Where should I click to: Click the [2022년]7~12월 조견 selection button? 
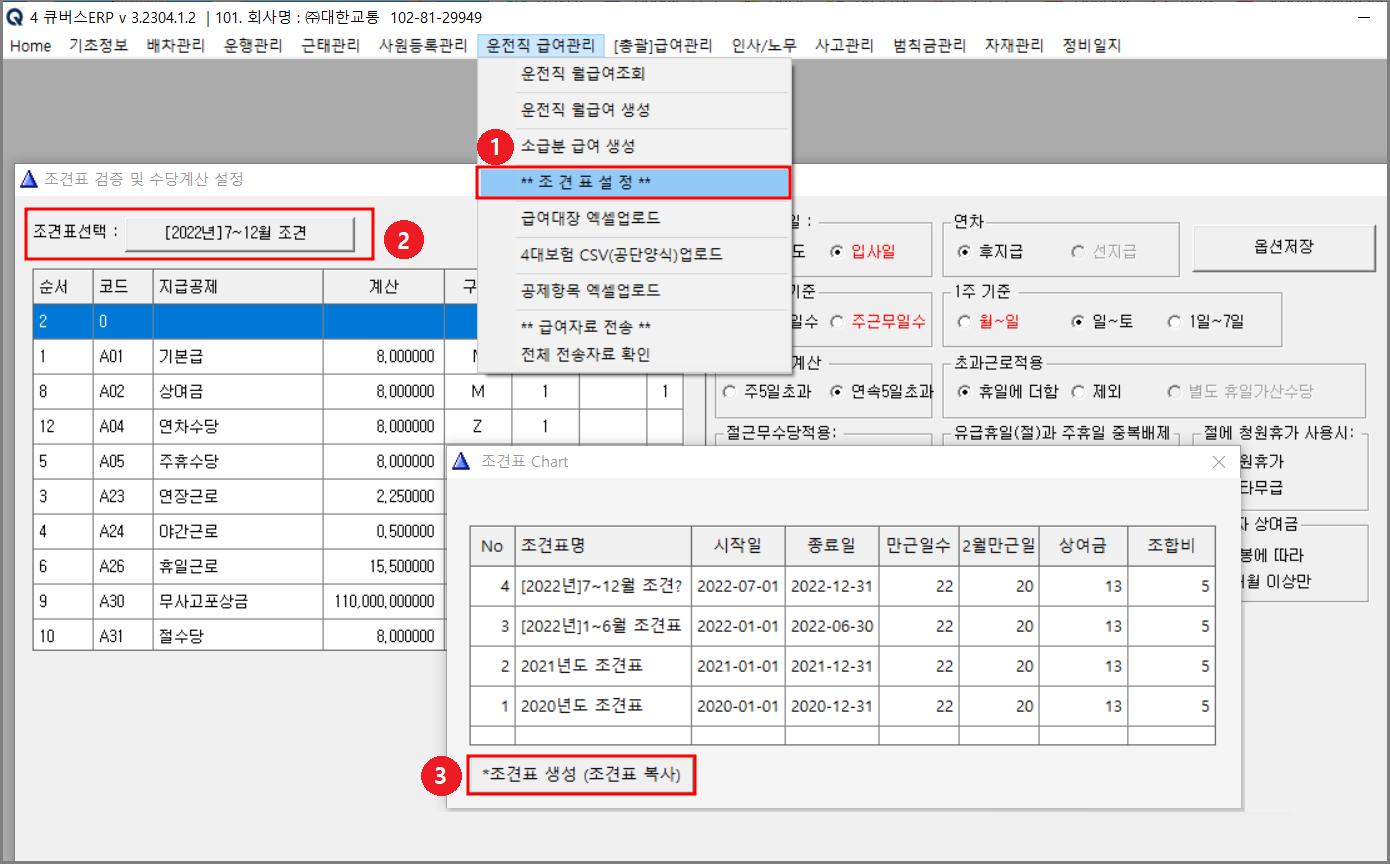pyautogui.click(x=240, y=233)
